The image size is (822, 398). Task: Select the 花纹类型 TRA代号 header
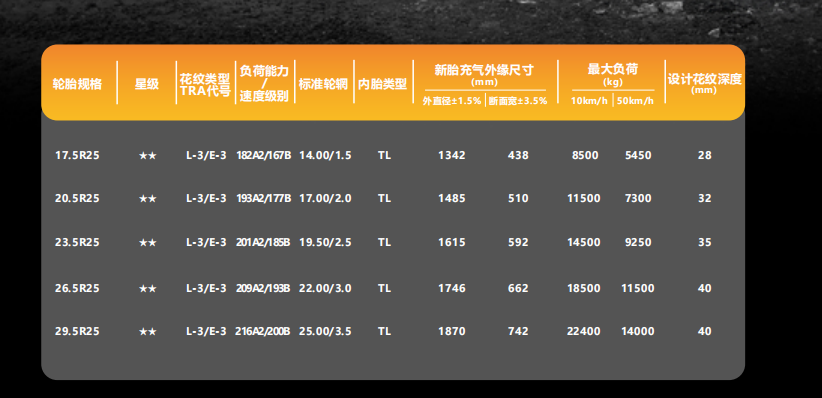tap(205, 85)
